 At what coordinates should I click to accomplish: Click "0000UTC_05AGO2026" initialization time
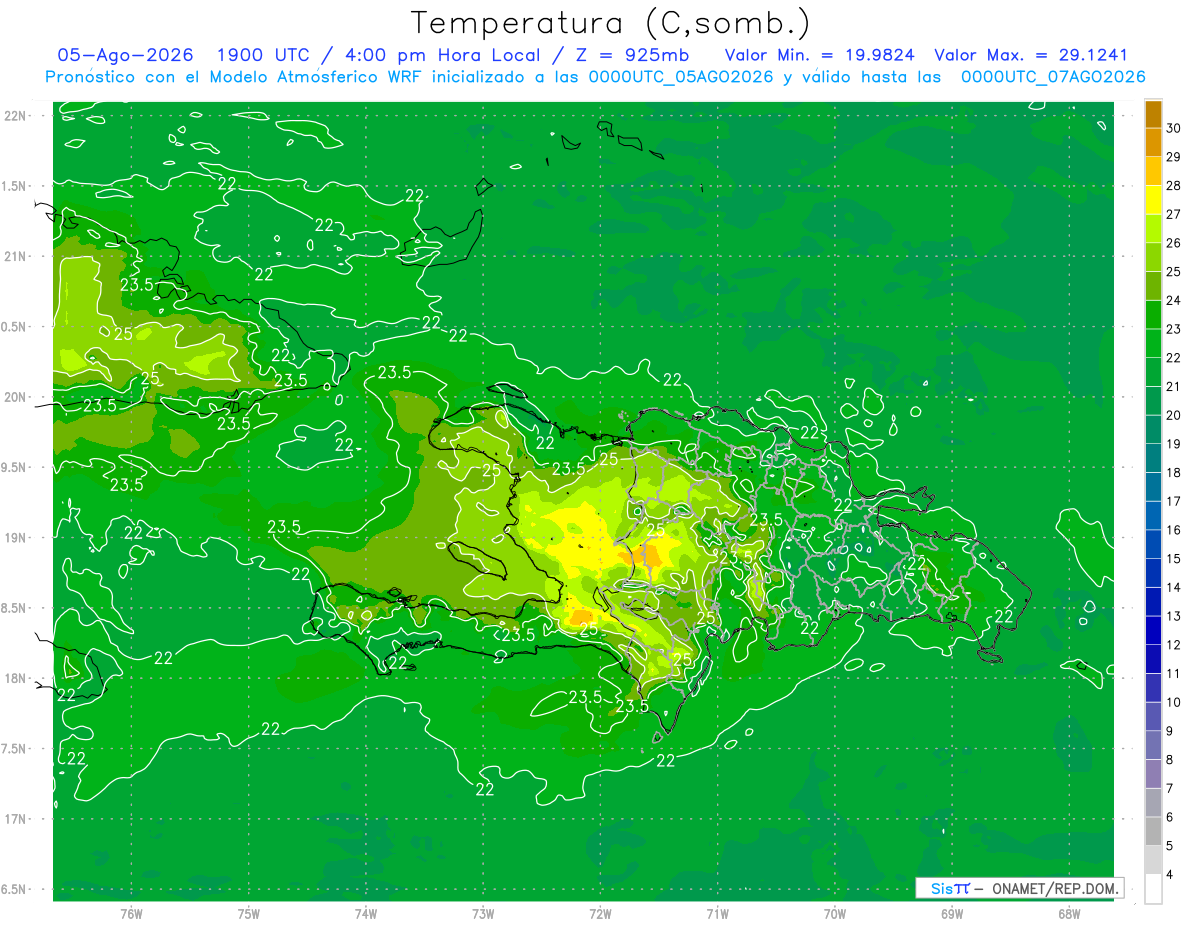[681, 77]
